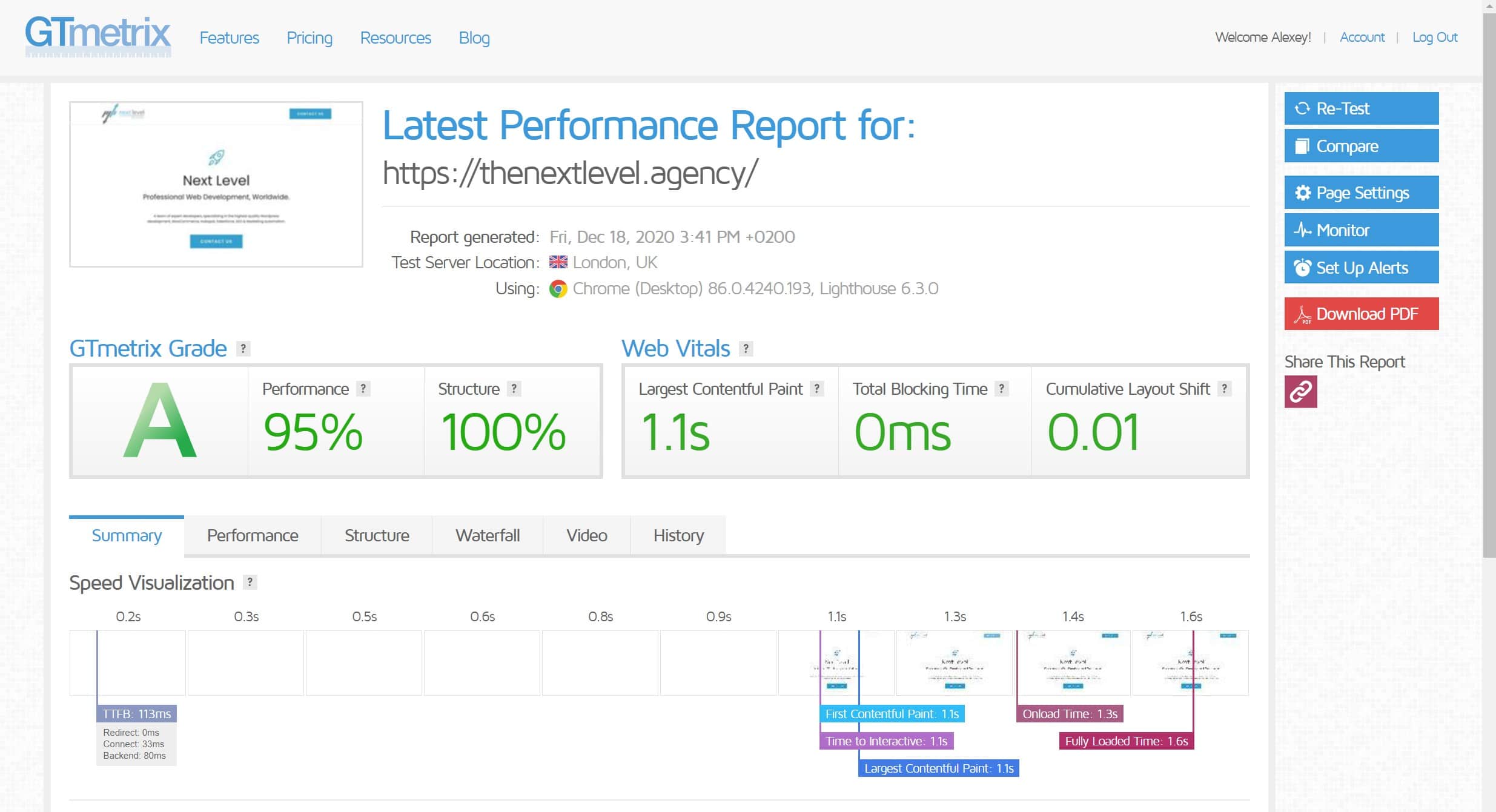Click the 0ms blocking time value
1496x812 pixels.
(x=902, y=432)
